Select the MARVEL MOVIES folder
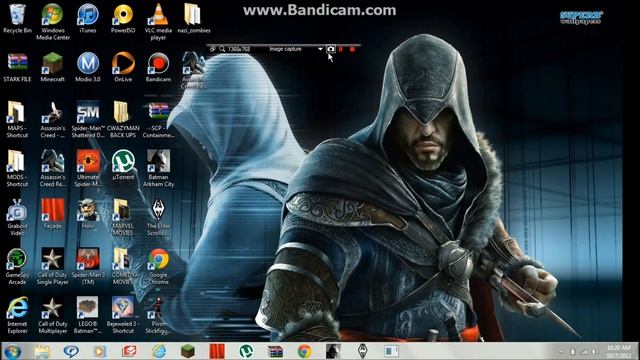This screenshot has width=640, height=360. tap(123, 217)
